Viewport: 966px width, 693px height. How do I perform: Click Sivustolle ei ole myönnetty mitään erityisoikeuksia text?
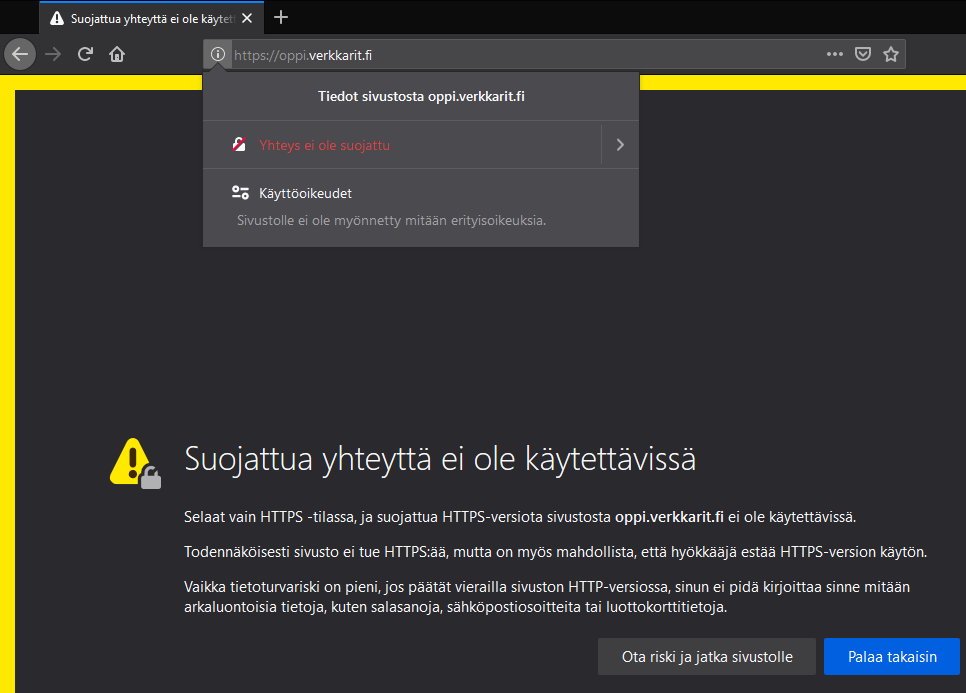click(391, 221)
